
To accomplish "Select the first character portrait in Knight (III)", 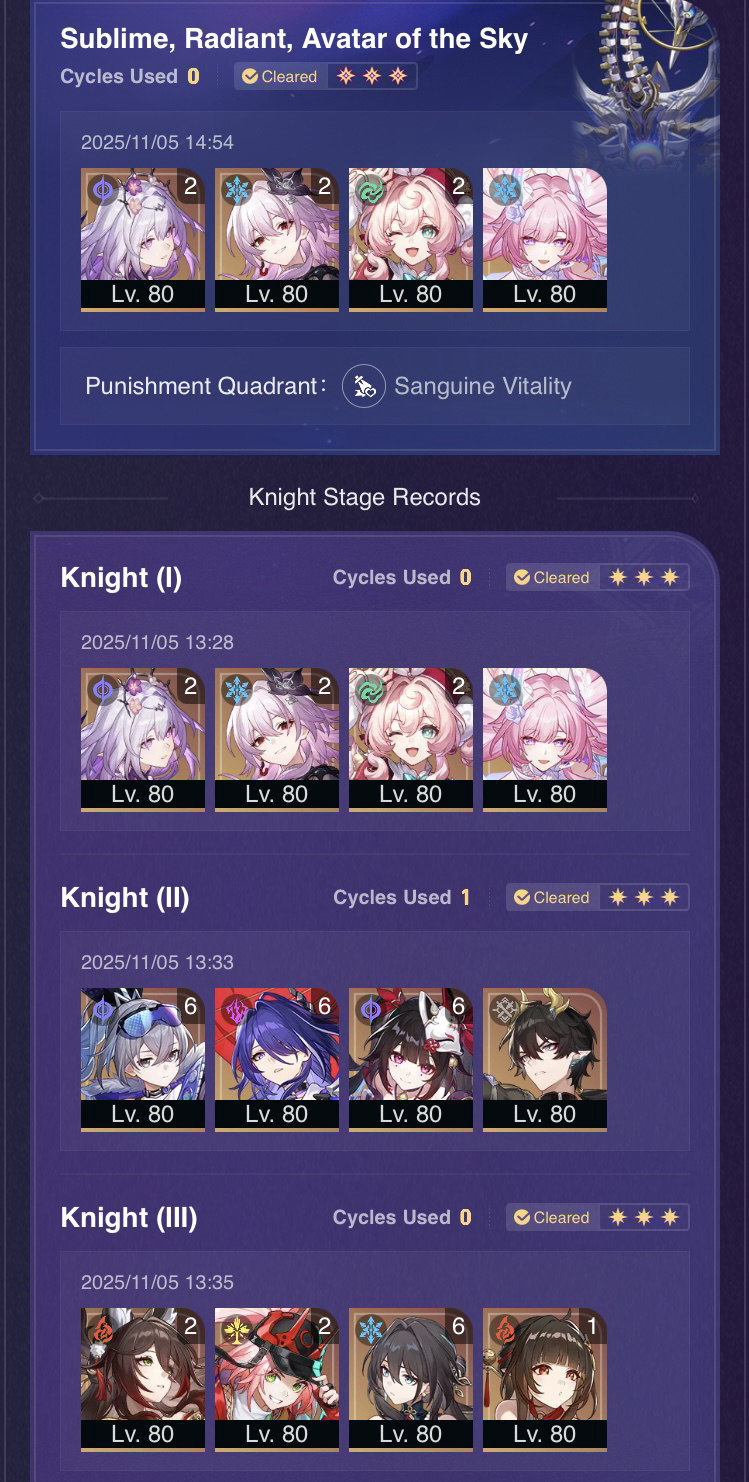I will pyautogui.click(x=143, y=1380).
